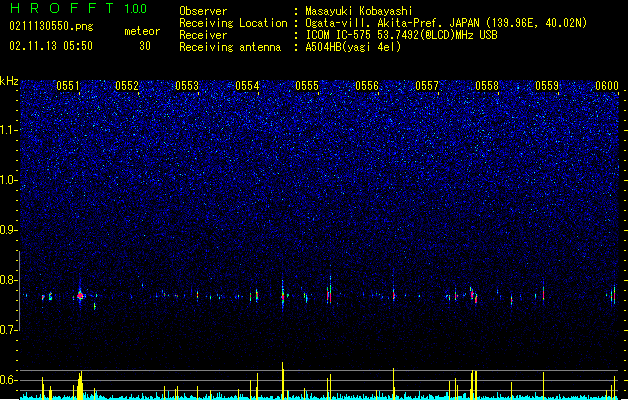The image size is (629, 400).
Task: Click the 0.7 kHz axis label
Action: click(x=8, y=330)
